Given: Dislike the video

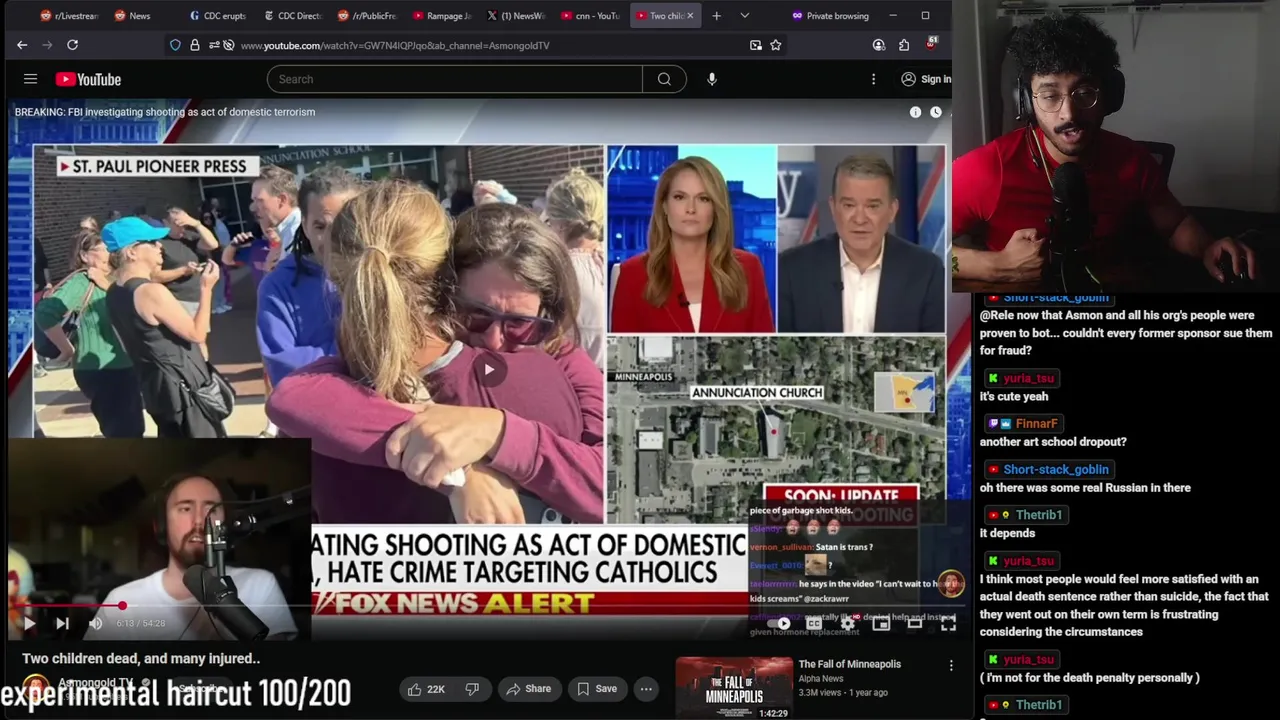Looking at the screenshot, I should pos(472,689).
